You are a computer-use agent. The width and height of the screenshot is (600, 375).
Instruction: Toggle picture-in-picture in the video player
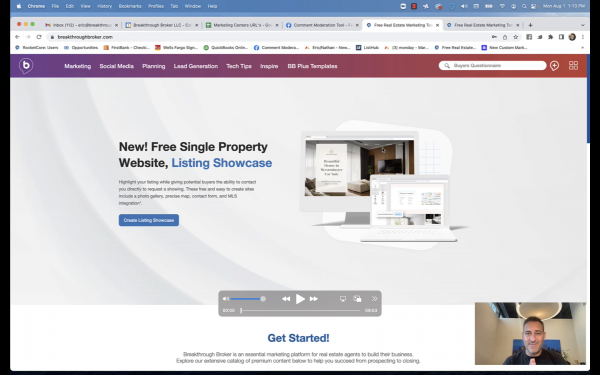(357, 299)
